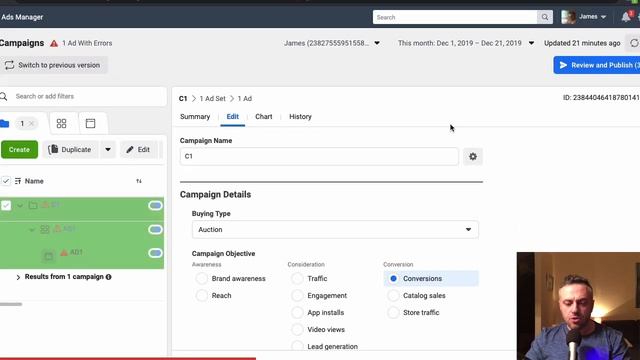The width and height of the screenshot is (640, 360).
Task: Click the left panel horizontal scrollbar
Action: (x=11, y=304)
